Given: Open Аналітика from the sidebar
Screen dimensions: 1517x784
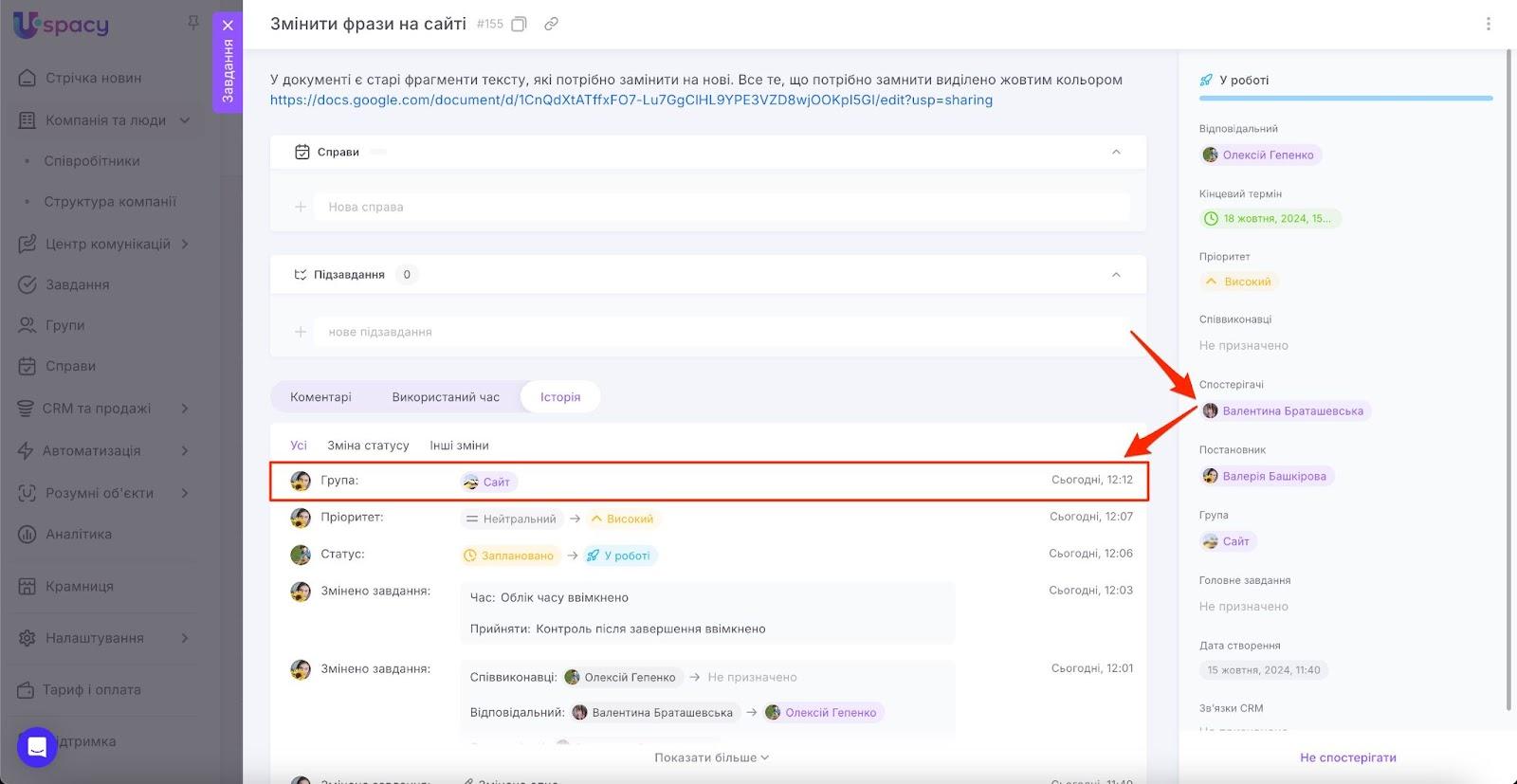Looking at the screenshot, I should tap(79, 535).
